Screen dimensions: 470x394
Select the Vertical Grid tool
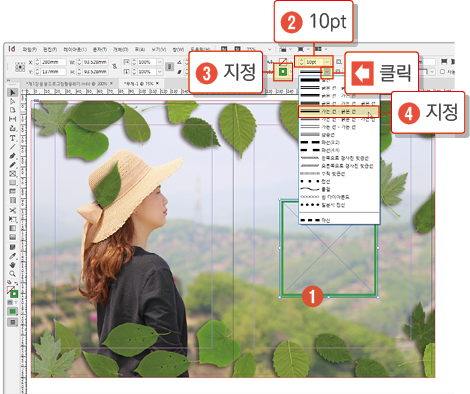(13, 200)
